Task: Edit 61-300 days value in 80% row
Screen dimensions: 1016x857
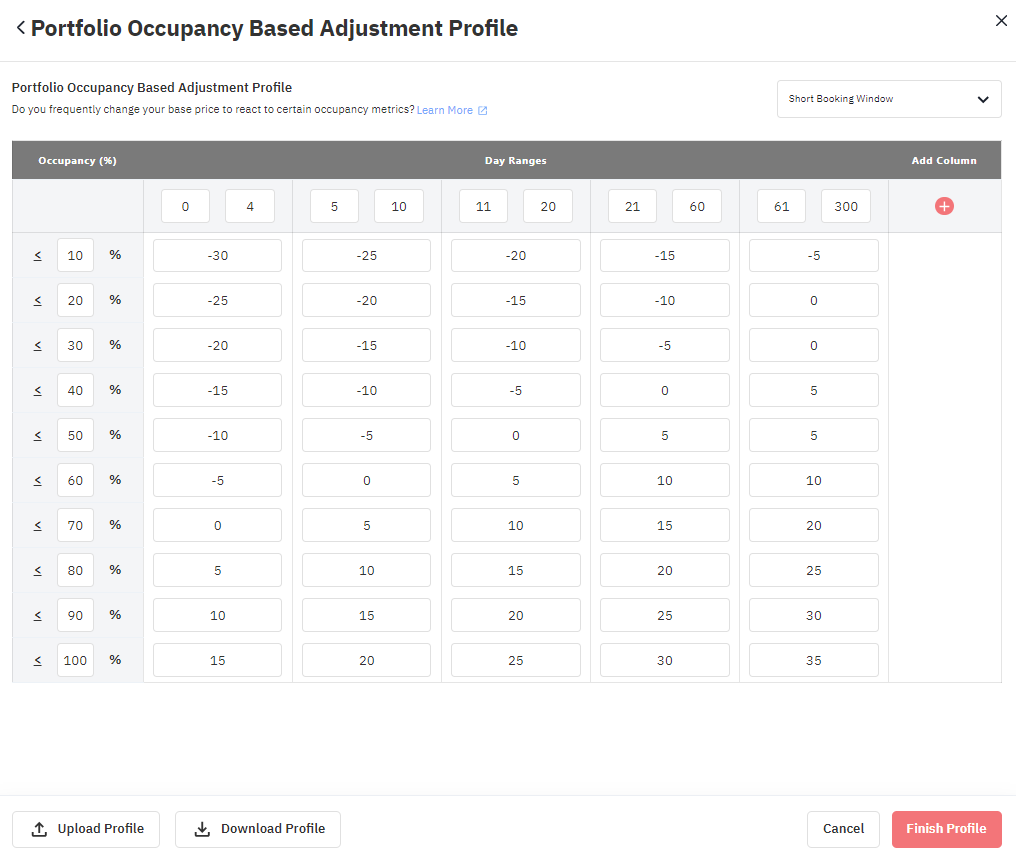Action: pyautogui.click(x=814, y=571)
